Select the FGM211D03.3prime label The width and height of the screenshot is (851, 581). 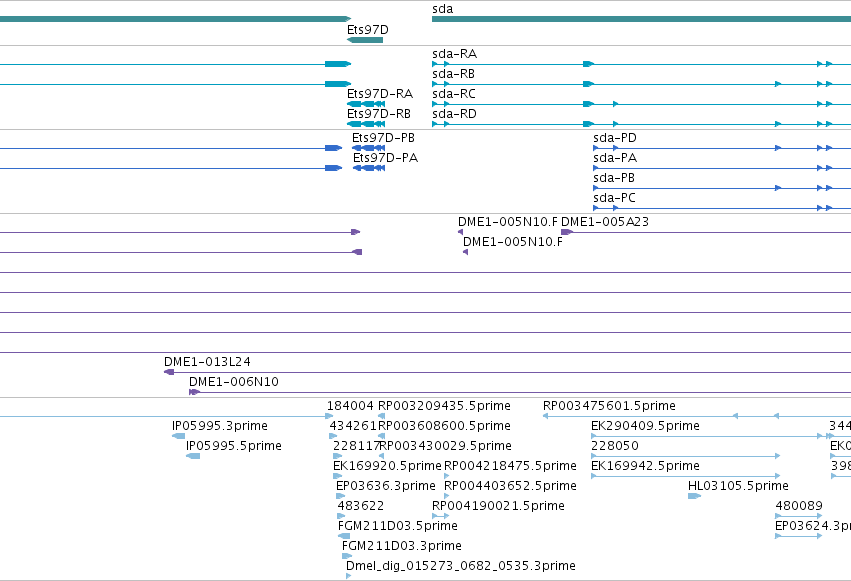tap(402, 546)
